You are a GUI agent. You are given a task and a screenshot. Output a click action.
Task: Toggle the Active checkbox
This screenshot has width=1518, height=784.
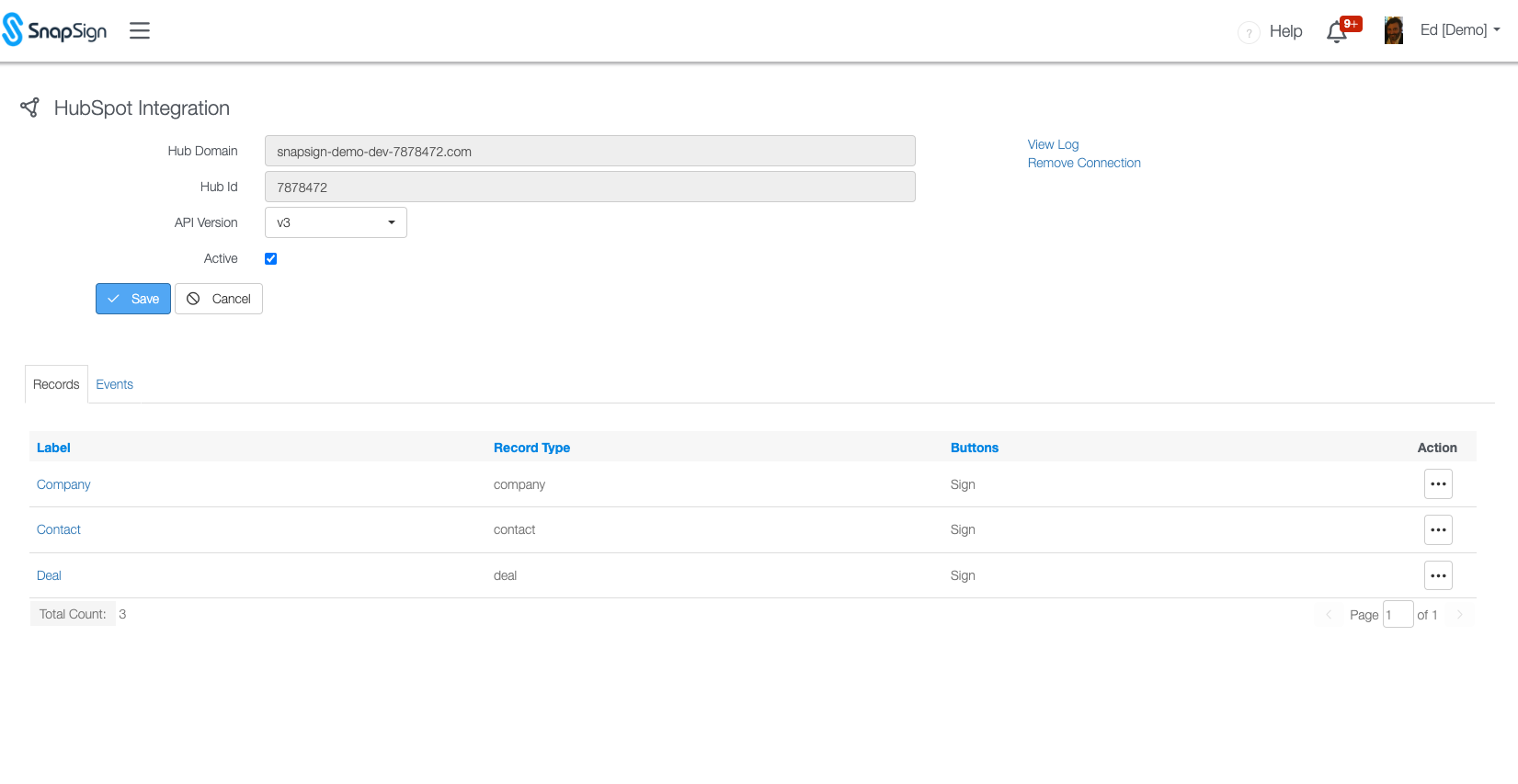coord(271,258)
